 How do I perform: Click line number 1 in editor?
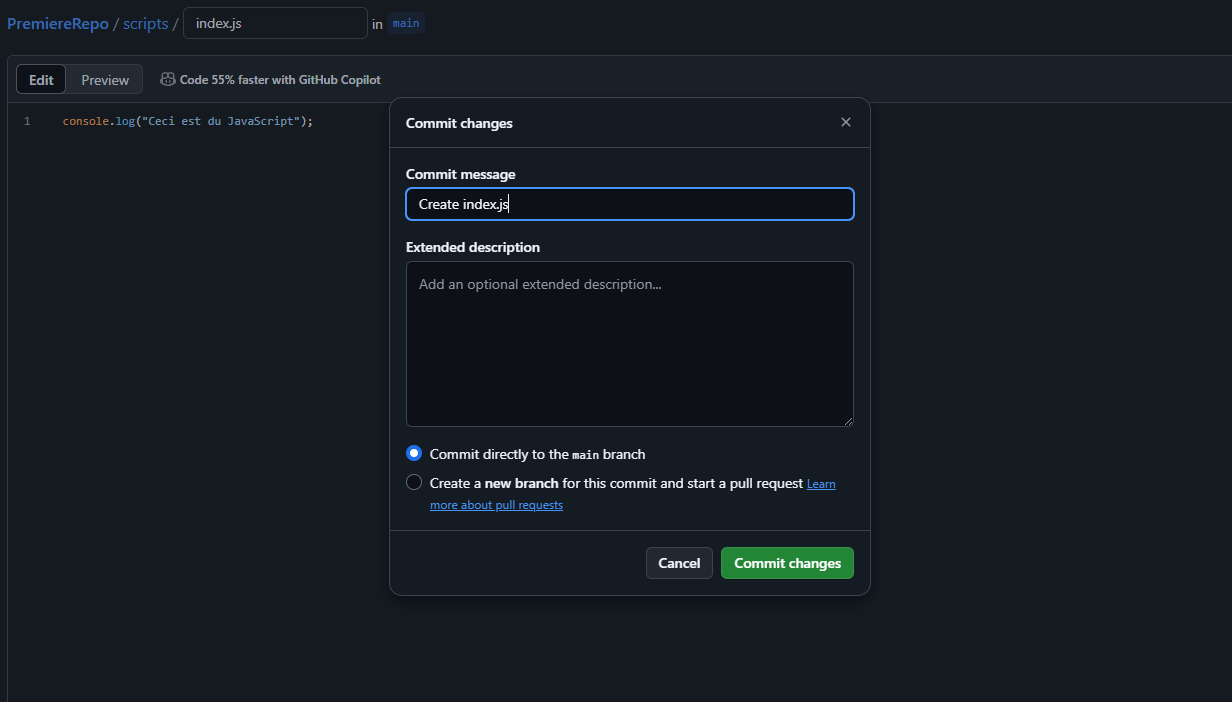pyautogui.click(x=26, y=120)
